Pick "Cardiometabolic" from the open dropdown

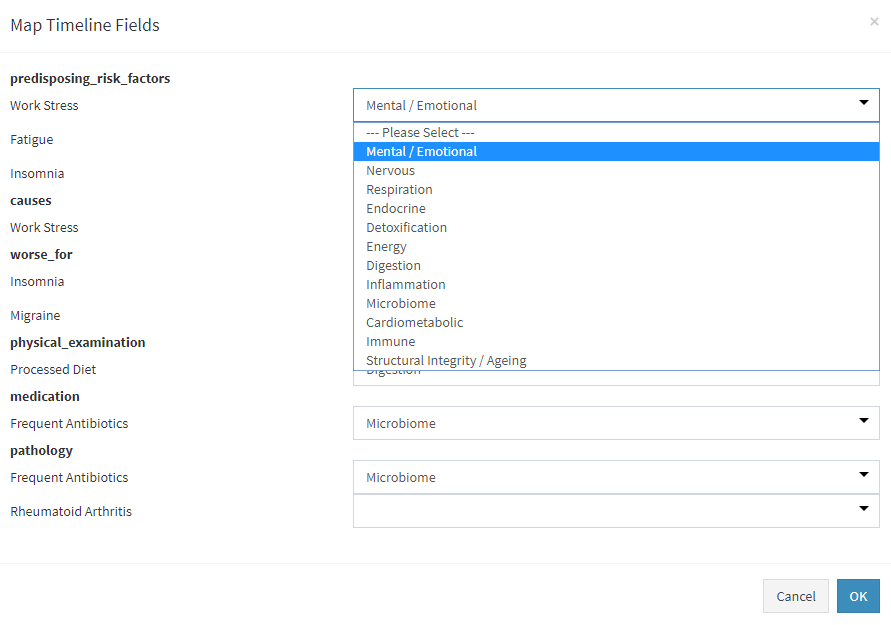(414, 322)
